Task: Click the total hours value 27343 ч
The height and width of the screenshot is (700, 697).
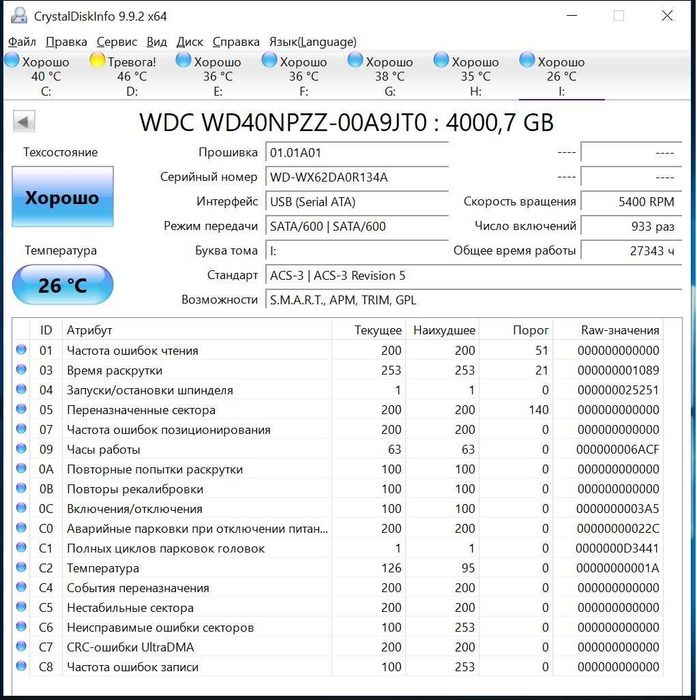Action: (631, 251)
